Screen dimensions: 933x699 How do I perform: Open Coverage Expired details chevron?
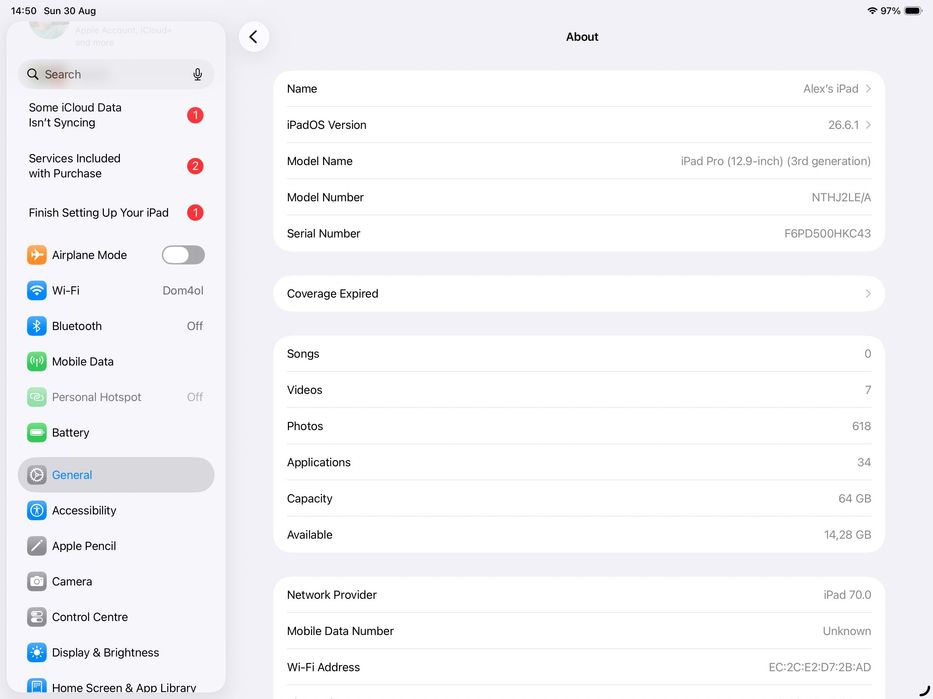868,293
